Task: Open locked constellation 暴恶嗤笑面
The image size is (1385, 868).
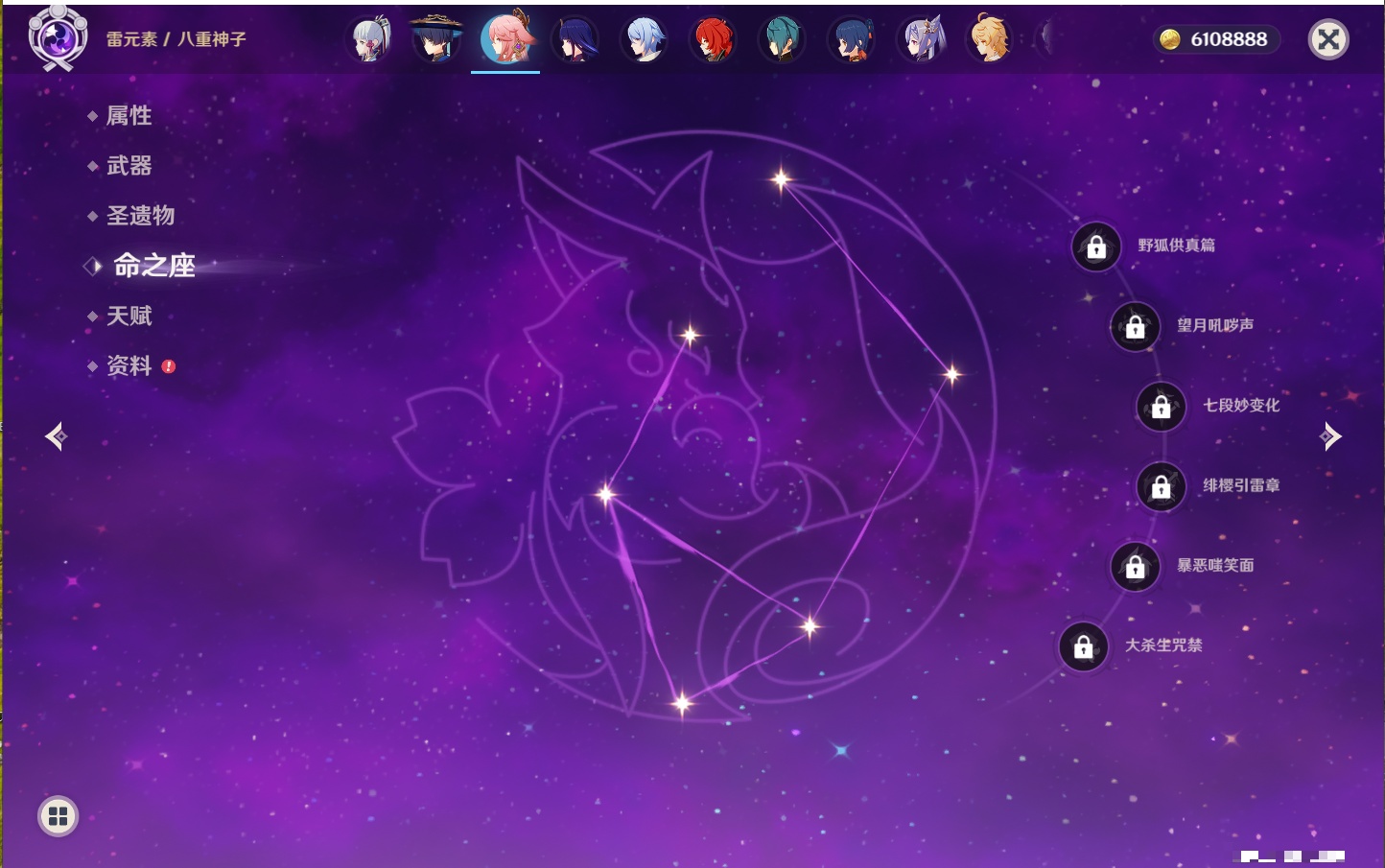Action: [x=1135, y=567]
